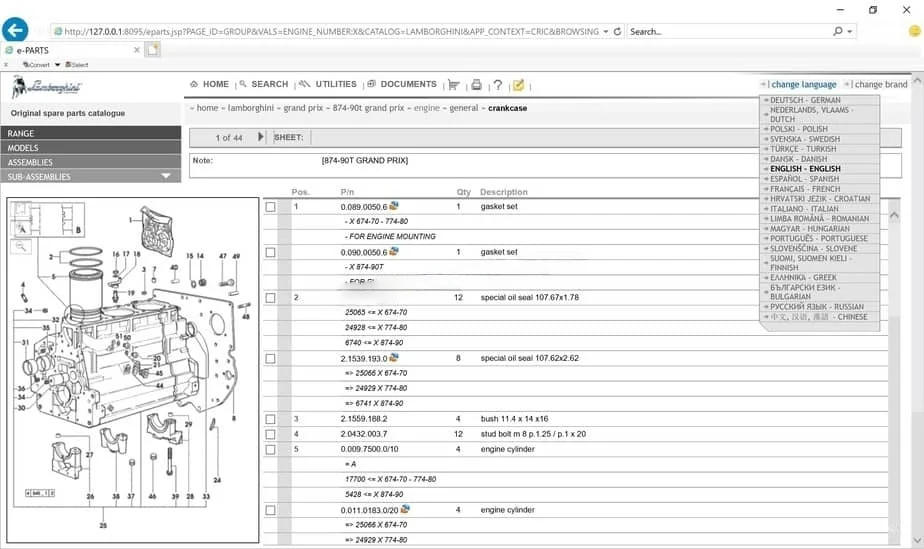Click the Select toolbar button
The height and width of the screenshot is (549, 924).
tap(77, 65)
